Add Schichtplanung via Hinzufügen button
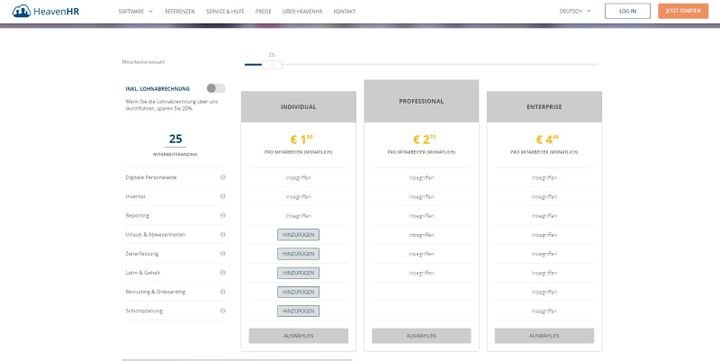Viewport: 720px width, 361px height. pos(298,311)
